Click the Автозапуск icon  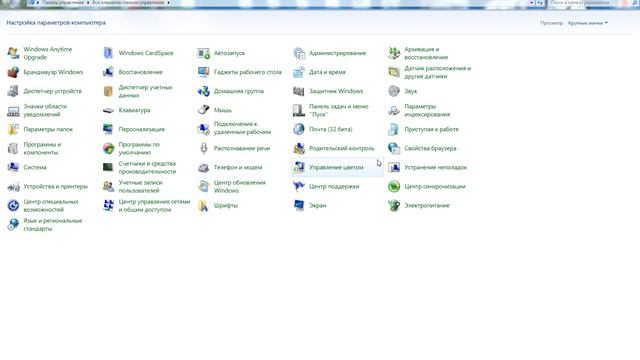pos(203,53)
